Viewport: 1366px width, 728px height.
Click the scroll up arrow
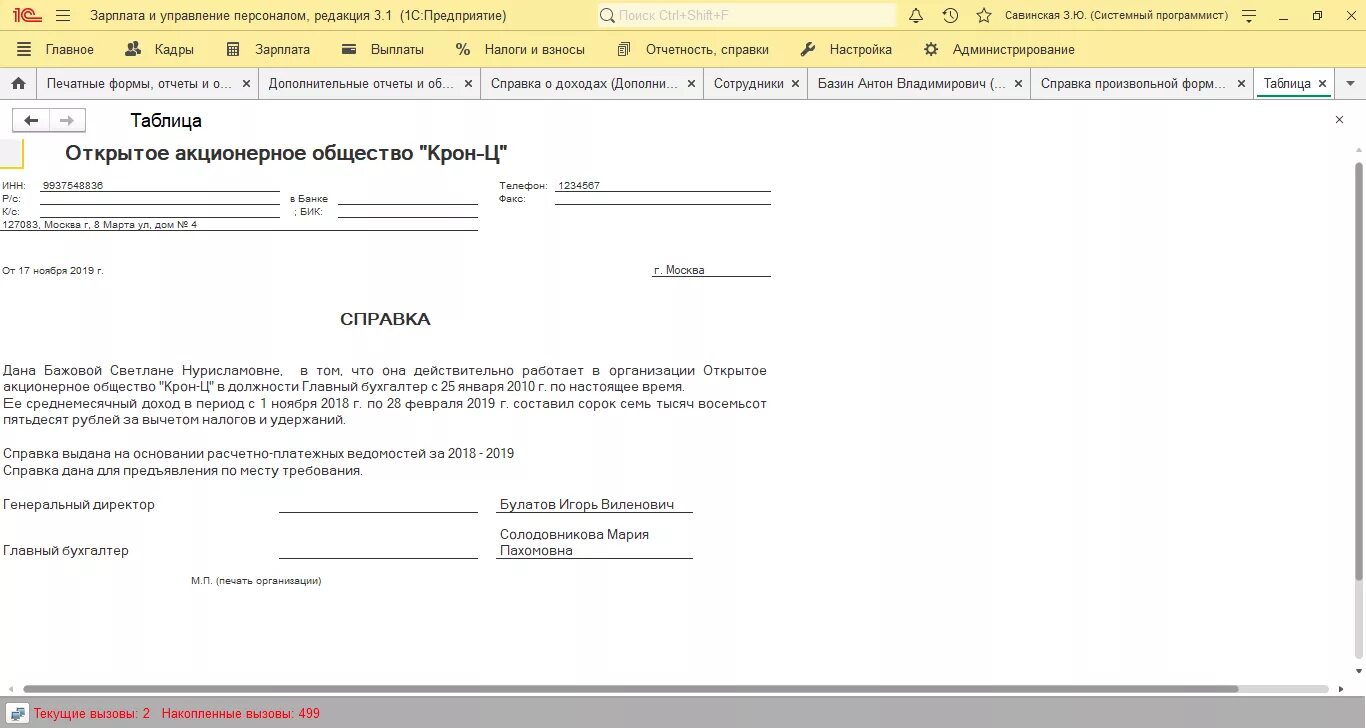(x=1358, y=152)
